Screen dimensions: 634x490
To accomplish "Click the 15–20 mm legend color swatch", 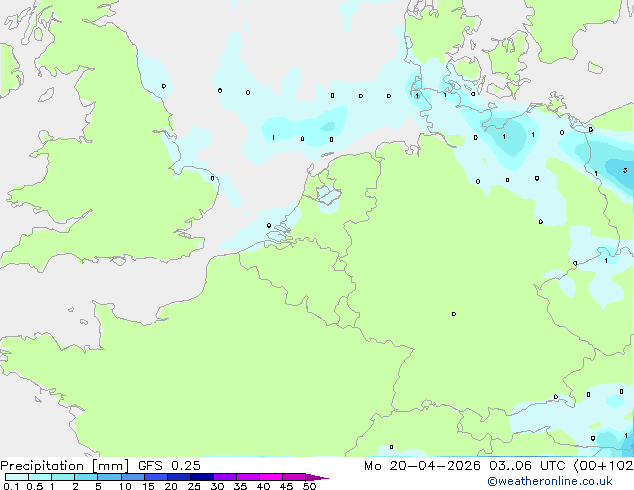I will click(156, 477).
